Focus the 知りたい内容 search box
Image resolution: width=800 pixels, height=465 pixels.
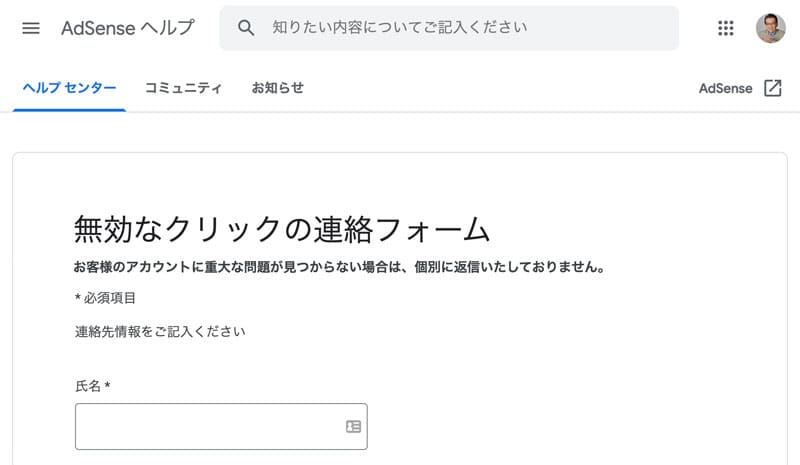(449, 28)
